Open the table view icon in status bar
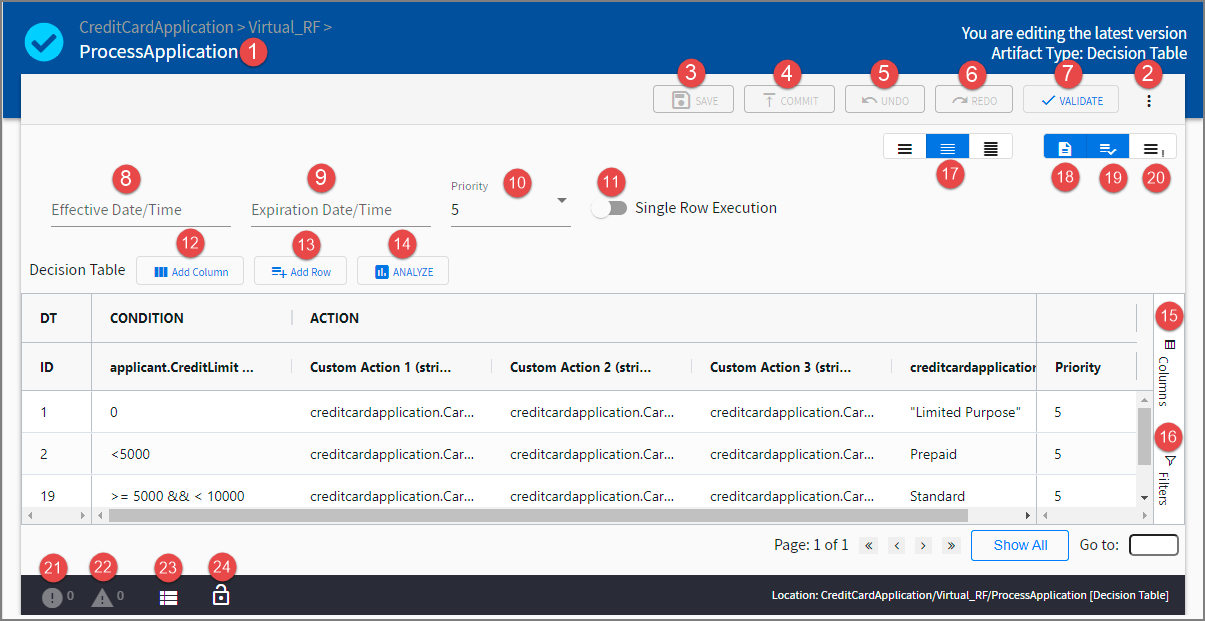Viewport: 1205px width, 621px height. coord(168,598)
